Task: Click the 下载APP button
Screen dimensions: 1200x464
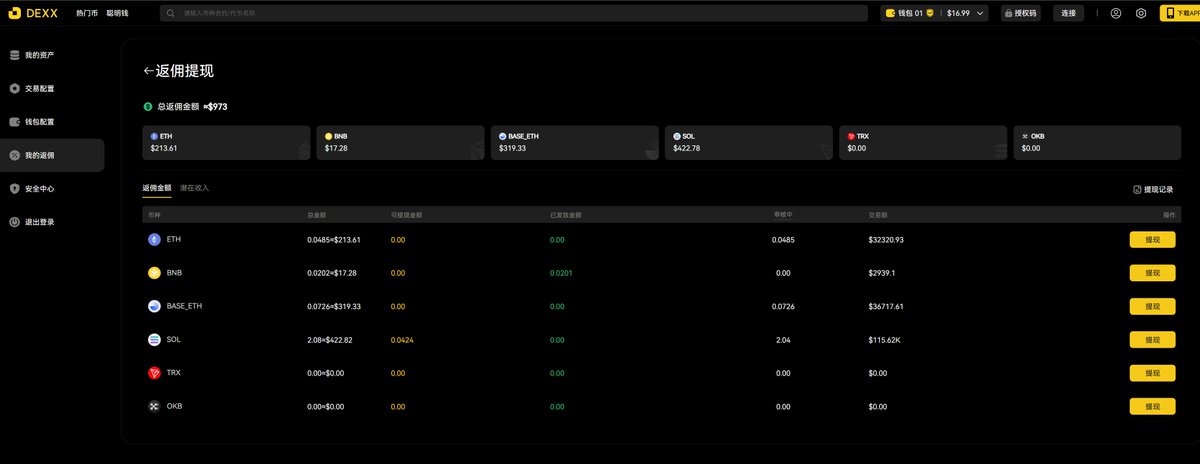Action: pos(1180,13)
